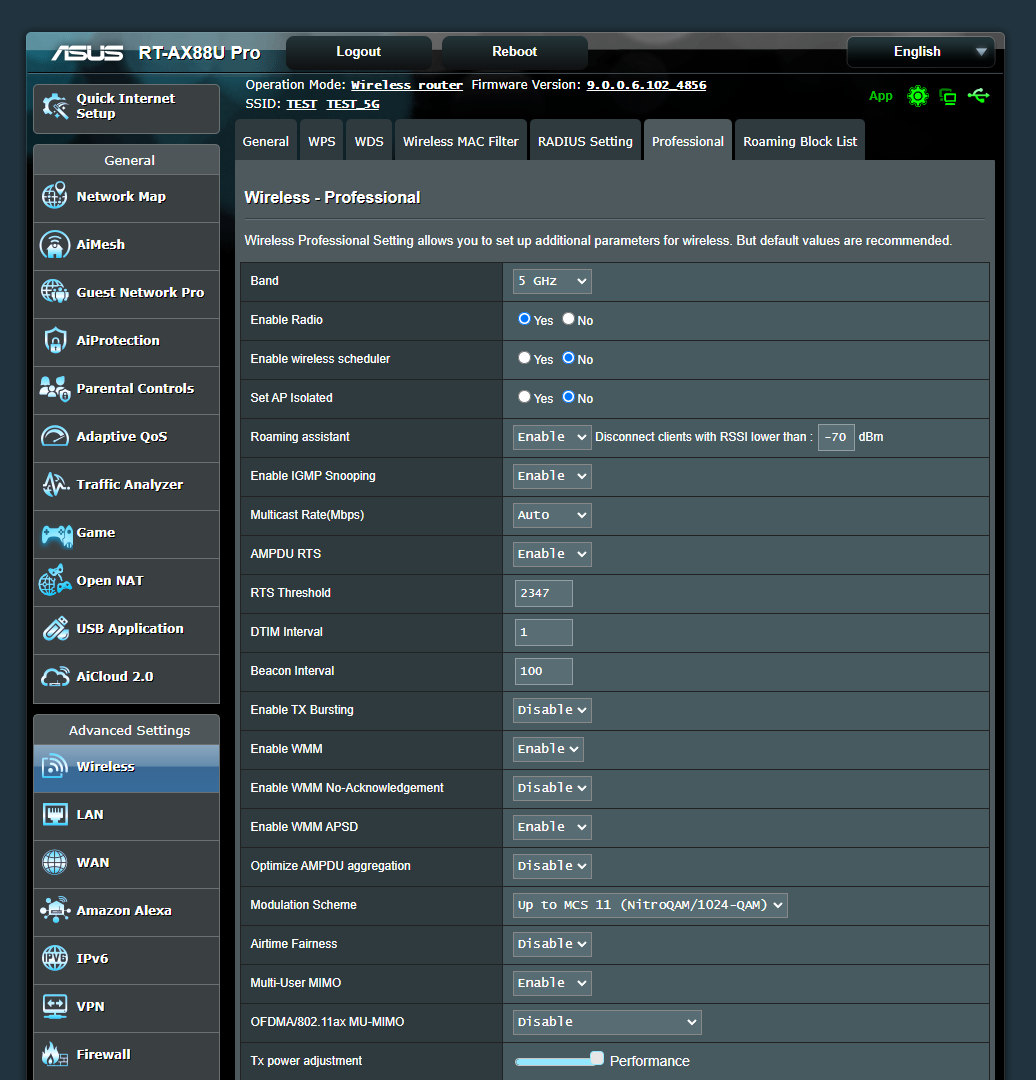
Task: Open Guest Network Pro icon
Action: tap(54, 292)
